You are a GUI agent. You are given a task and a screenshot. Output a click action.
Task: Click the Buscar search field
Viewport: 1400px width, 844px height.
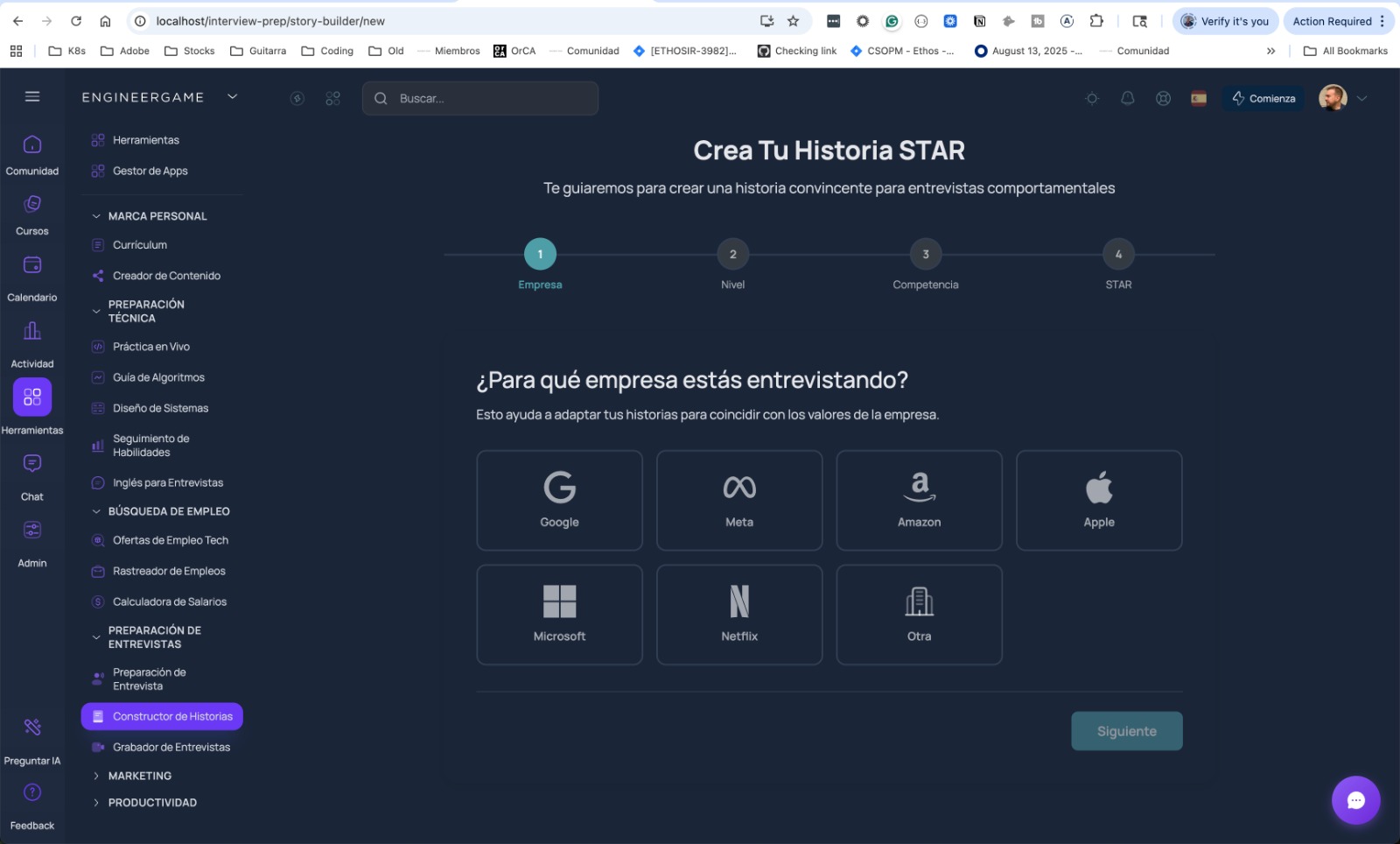tap(479, 98)
